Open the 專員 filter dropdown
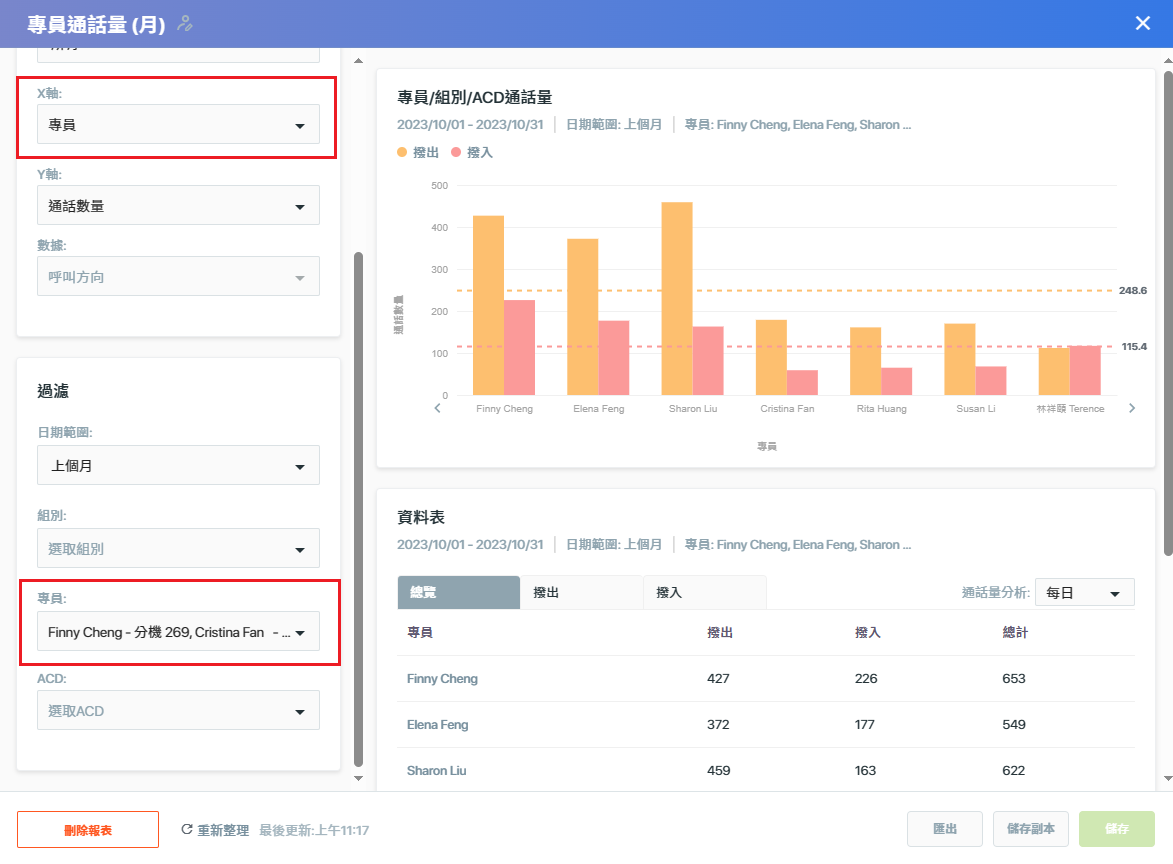The image size is (1173, 864). pyautogui.click(x=178, y=631)
